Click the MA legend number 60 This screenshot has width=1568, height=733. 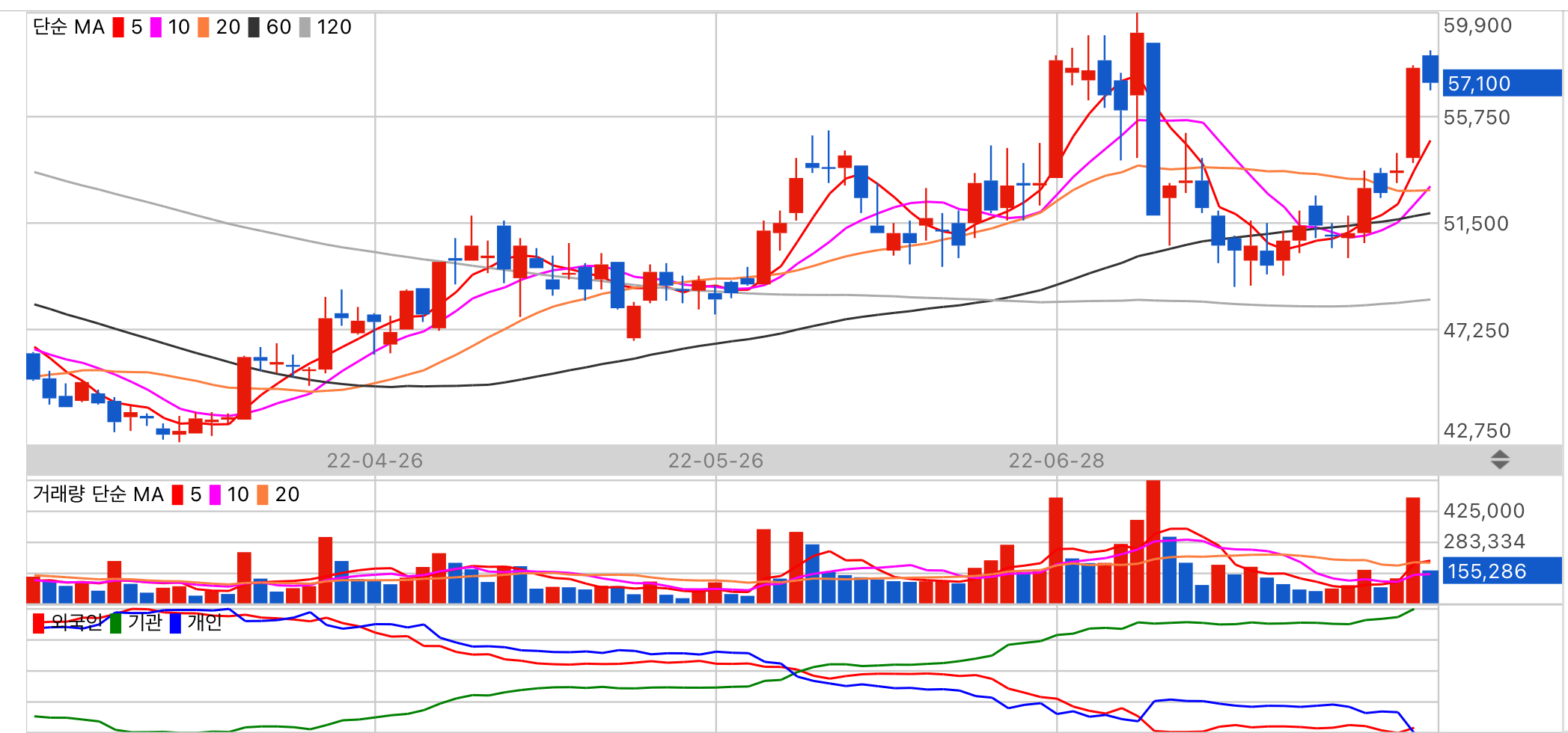coord(278,28)
